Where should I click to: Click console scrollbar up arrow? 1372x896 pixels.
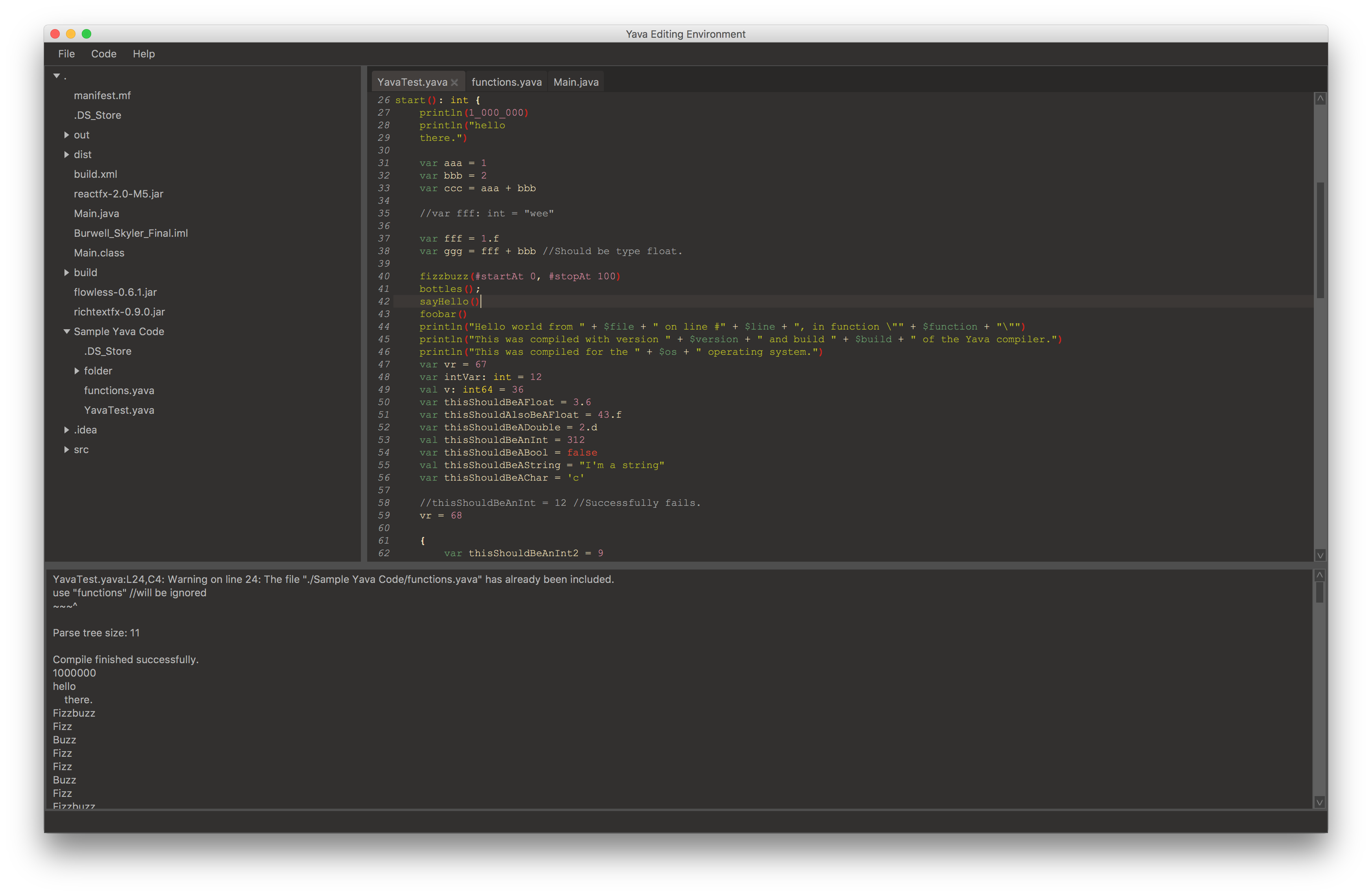1319,576
